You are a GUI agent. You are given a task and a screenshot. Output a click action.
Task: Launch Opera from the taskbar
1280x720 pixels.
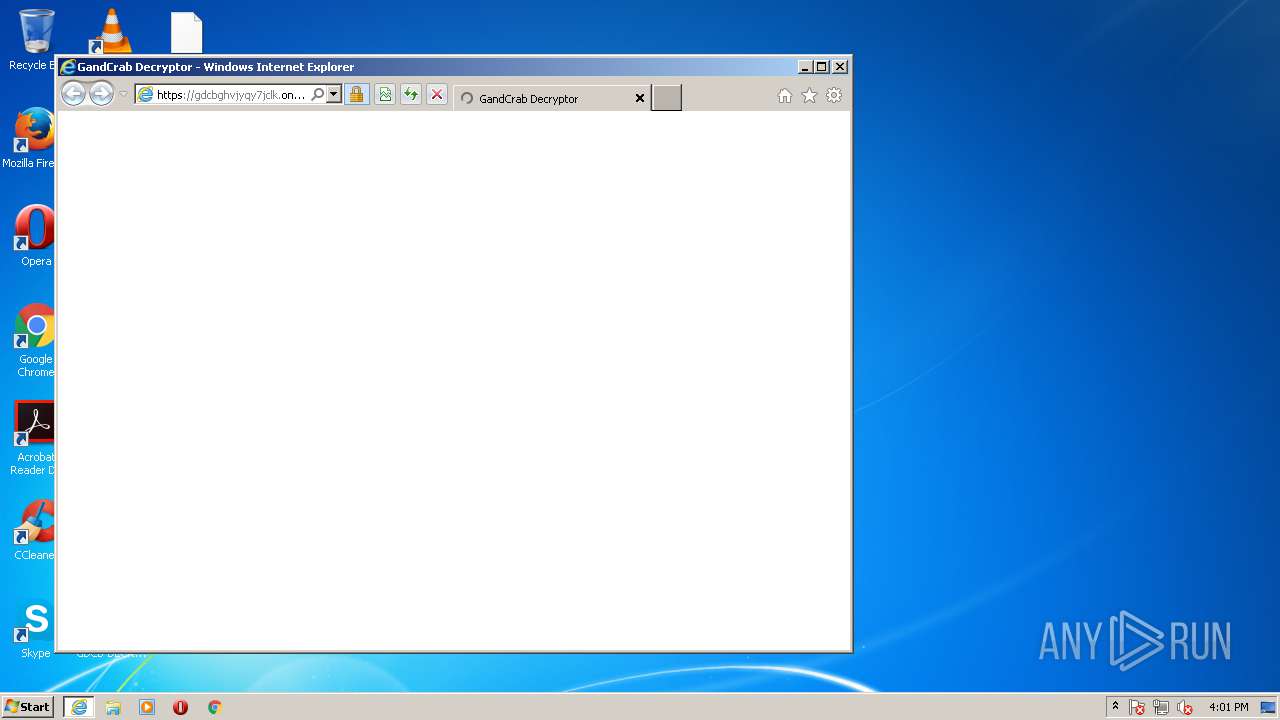click(180, 707)
